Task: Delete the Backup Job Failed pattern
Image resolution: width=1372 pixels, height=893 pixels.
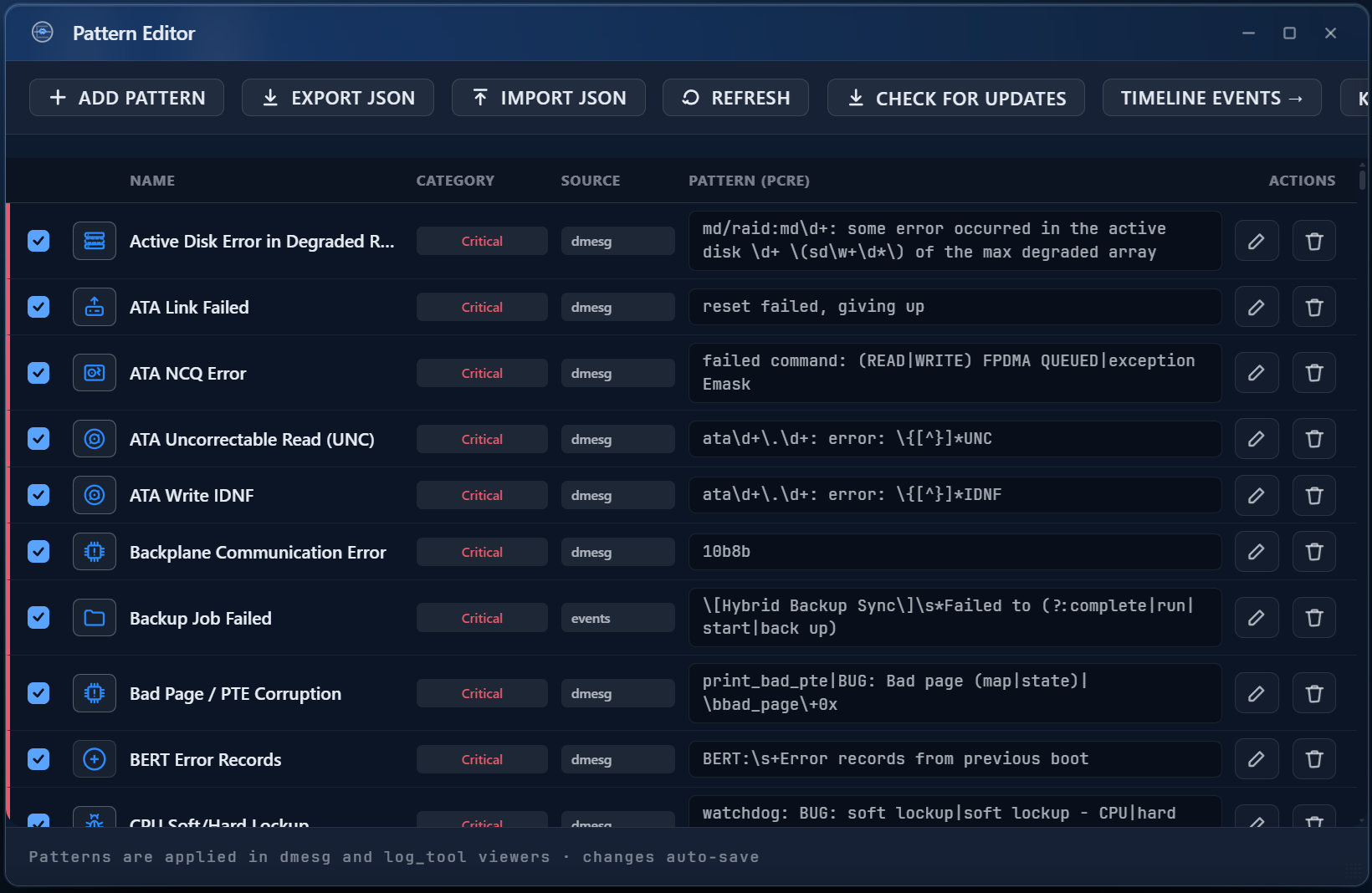Action: click(1314, 618)
